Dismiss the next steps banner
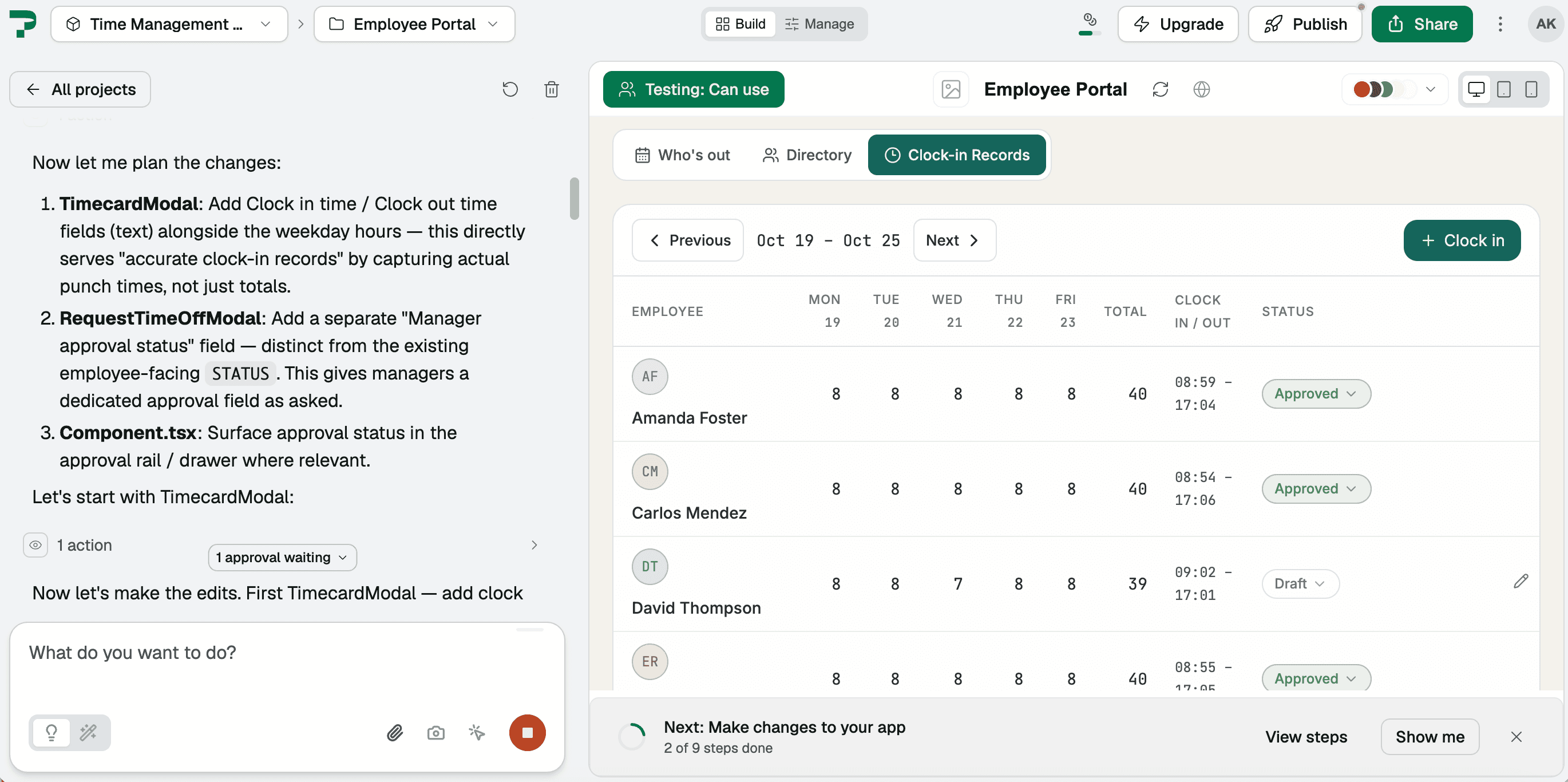Image resolution: width=1568 pixels, height=782 pixels. (1516, 737)
